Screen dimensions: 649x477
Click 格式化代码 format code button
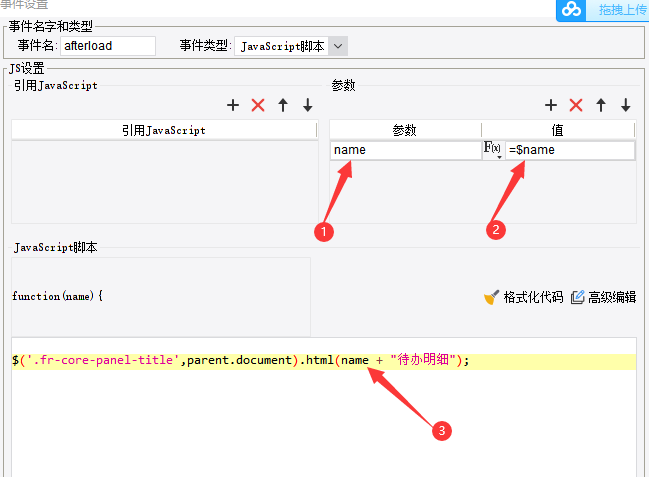(x=524, y=297)
